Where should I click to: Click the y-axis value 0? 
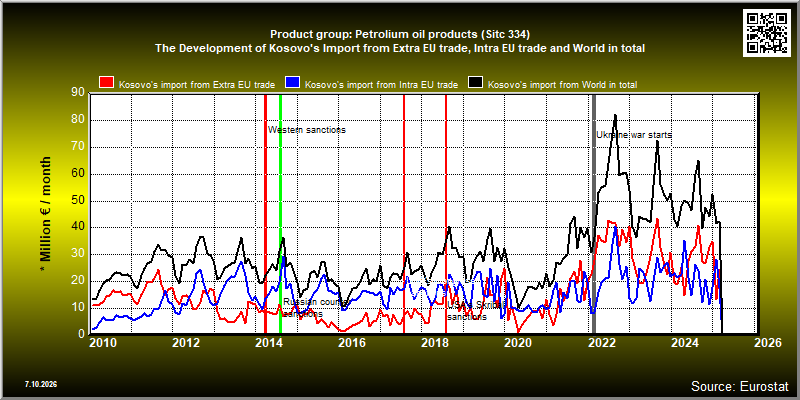[82, 334]
